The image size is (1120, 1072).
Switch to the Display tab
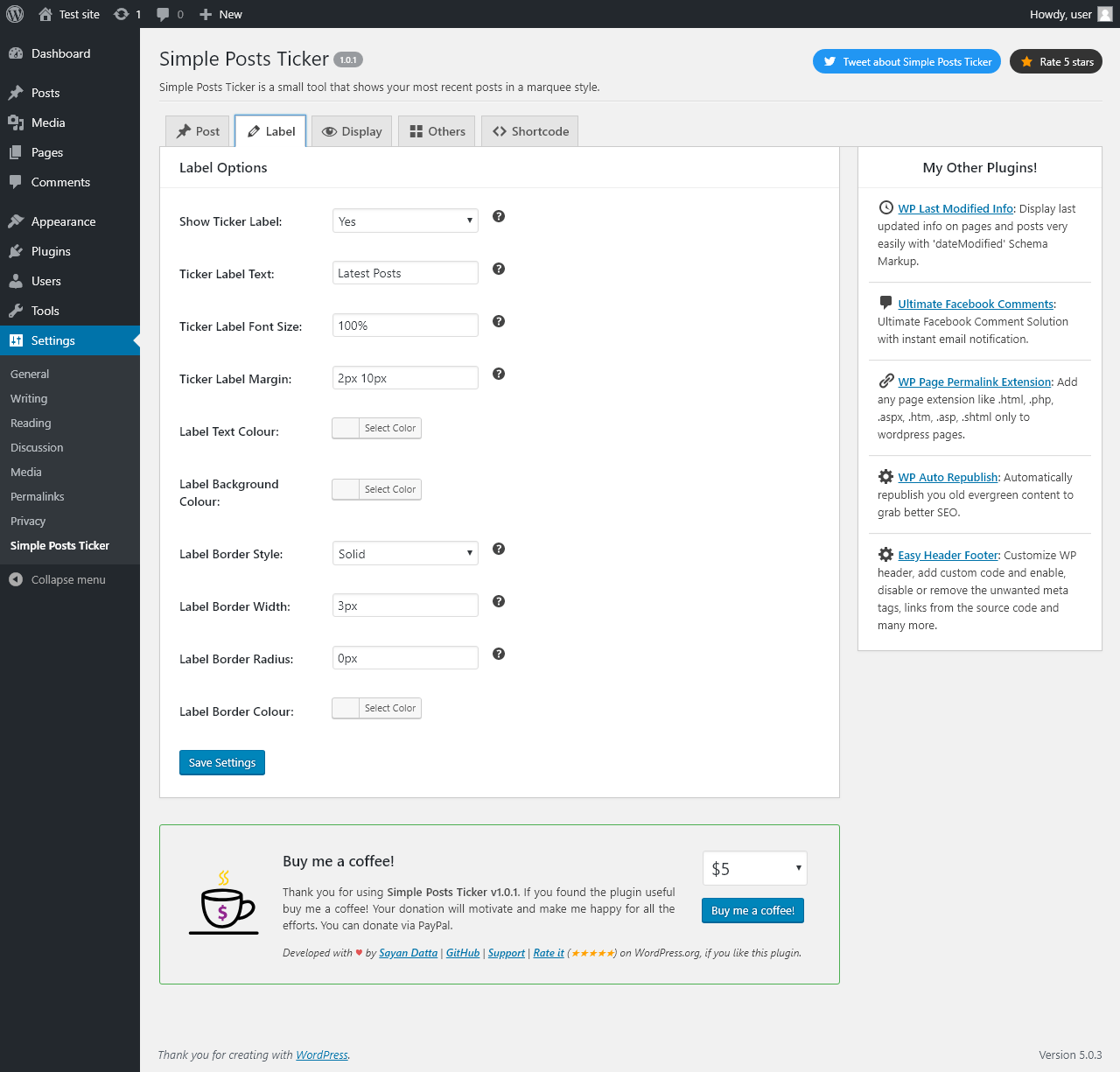coord(352,131)
